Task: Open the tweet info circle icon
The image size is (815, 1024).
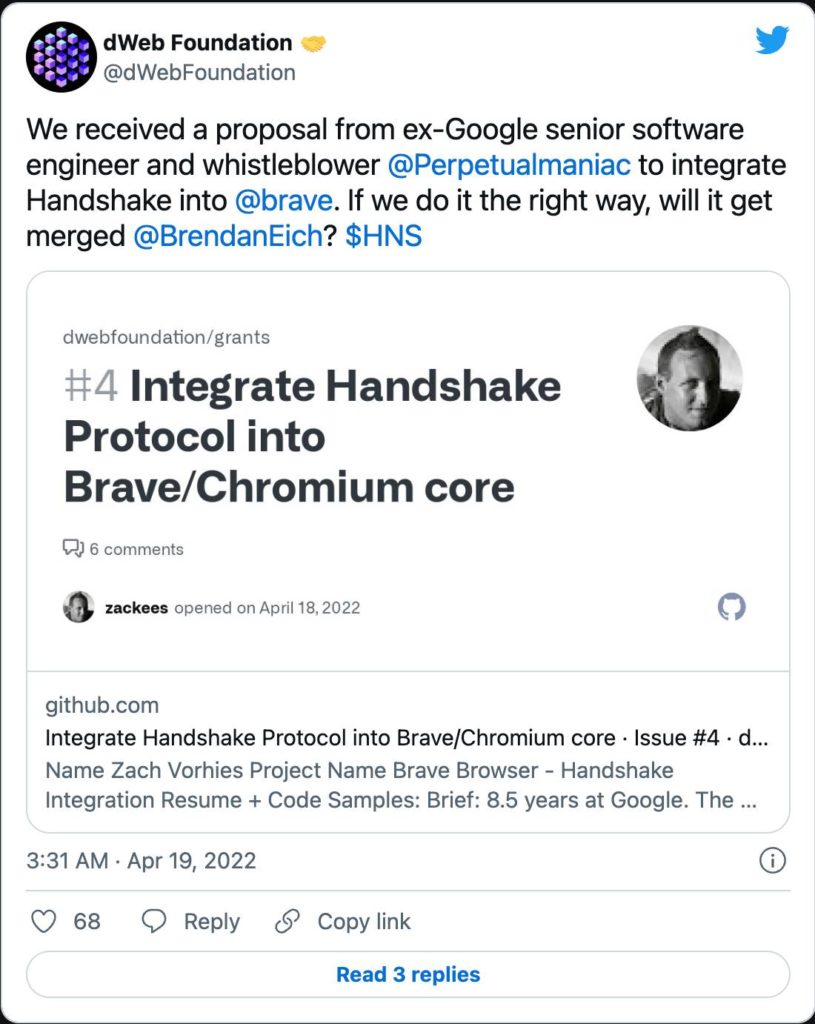Action: coord(773,861)
